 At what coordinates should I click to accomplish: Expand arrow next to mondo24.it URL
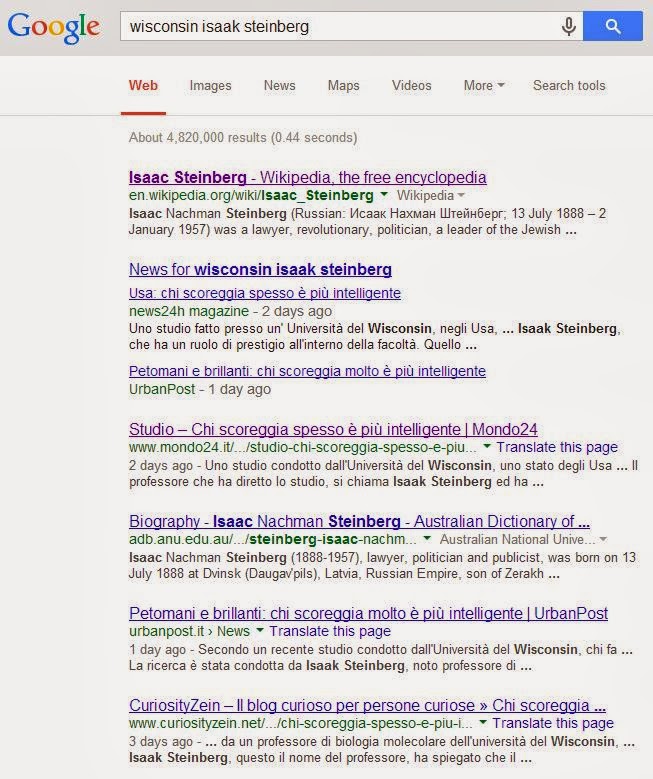[487, 446]
